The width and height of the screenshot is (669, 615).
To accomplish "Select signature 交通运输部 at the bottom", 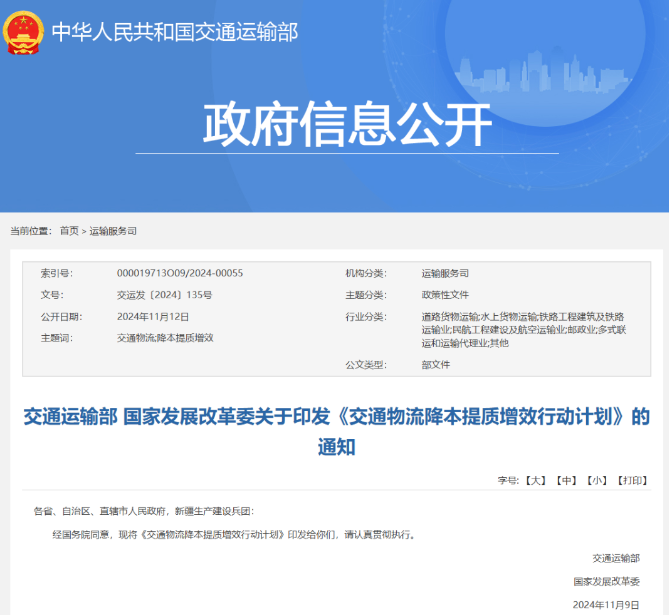I will (x=616, y=558).
